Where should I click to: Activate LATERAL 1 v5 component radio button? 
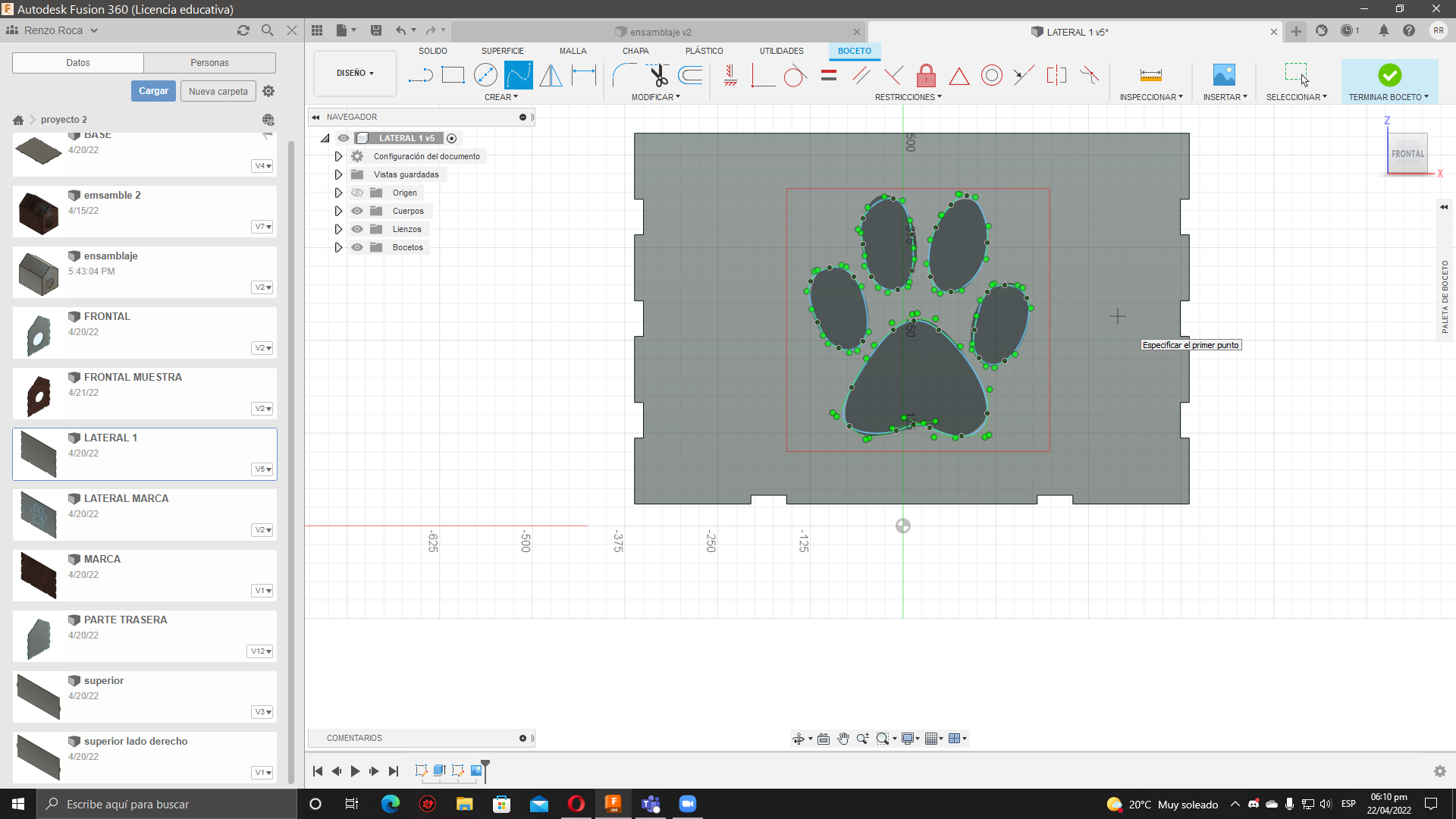452,138
